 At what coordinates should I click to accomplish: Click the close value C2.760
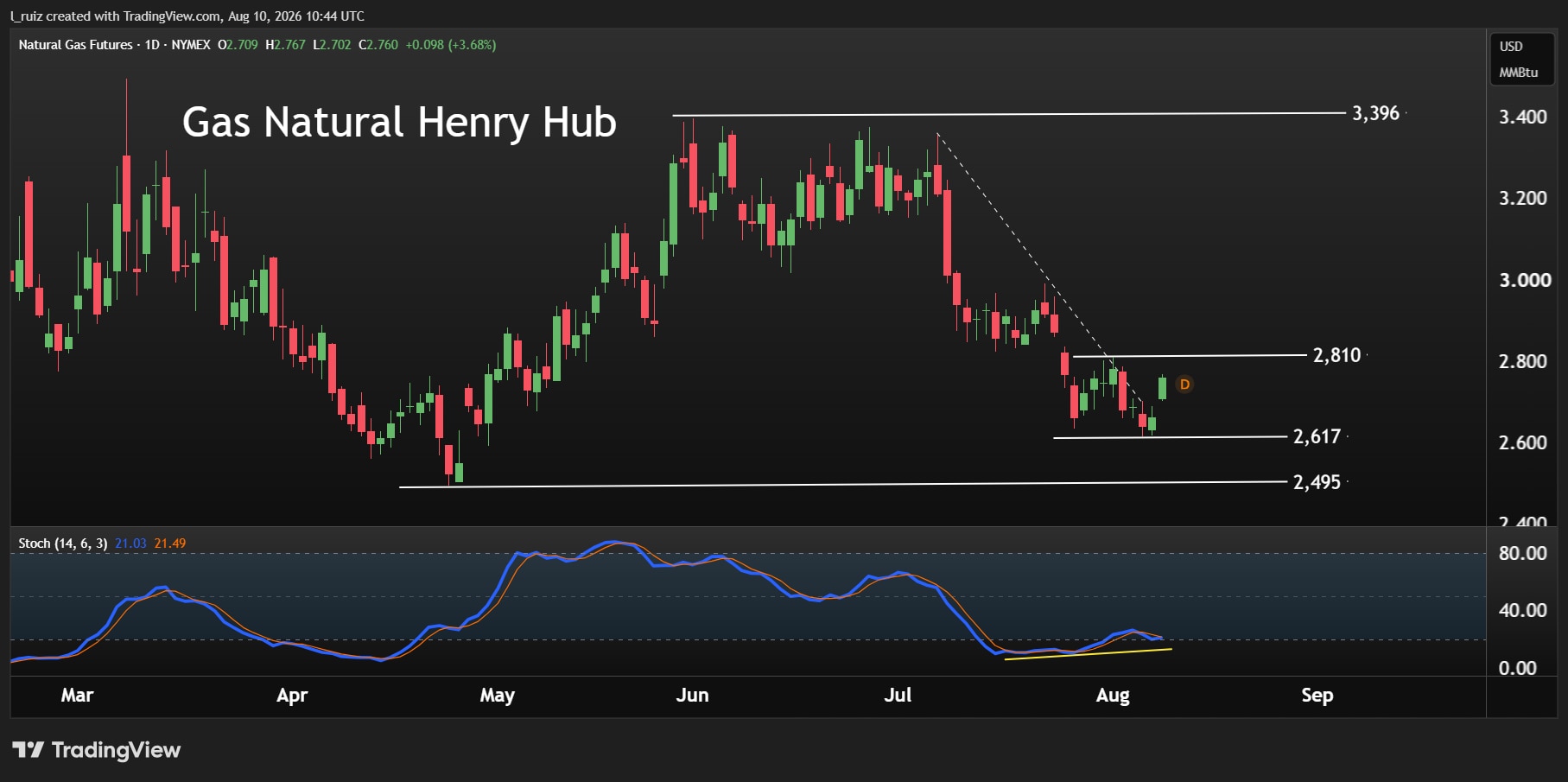[378, 45]
